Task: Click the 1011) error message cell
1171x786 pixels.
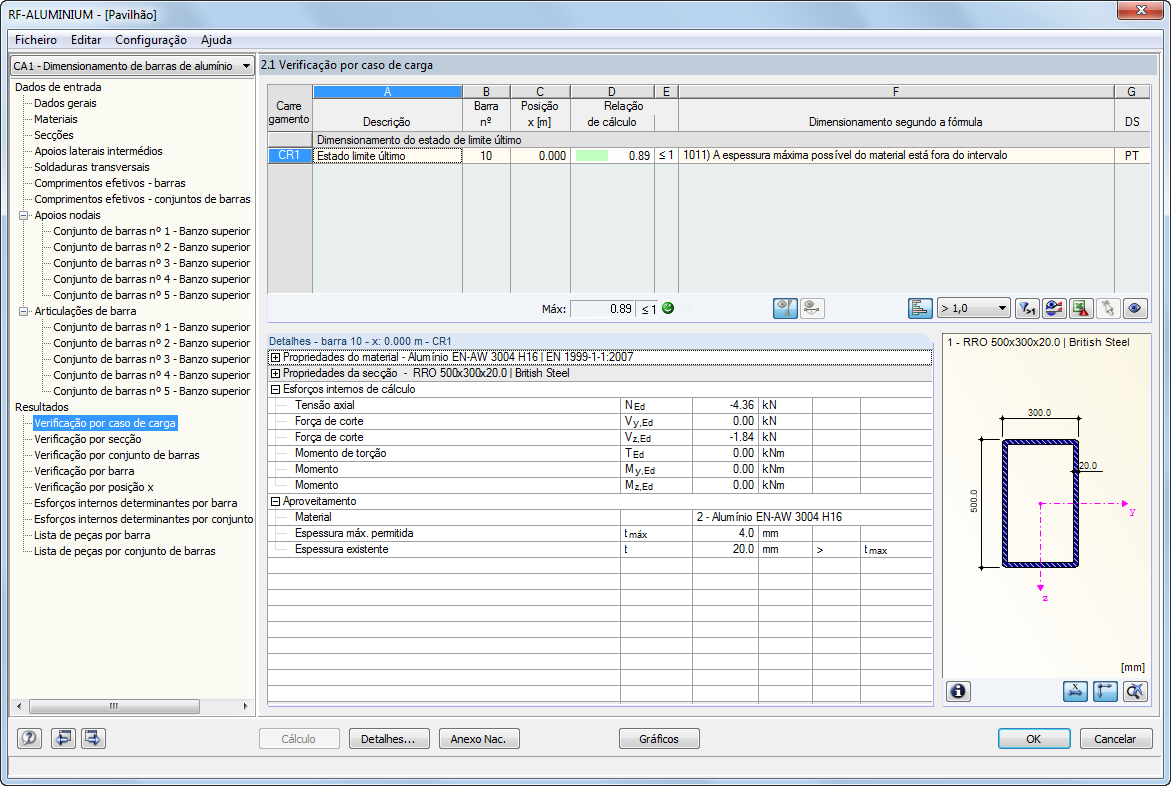Action: pos(896,155)
